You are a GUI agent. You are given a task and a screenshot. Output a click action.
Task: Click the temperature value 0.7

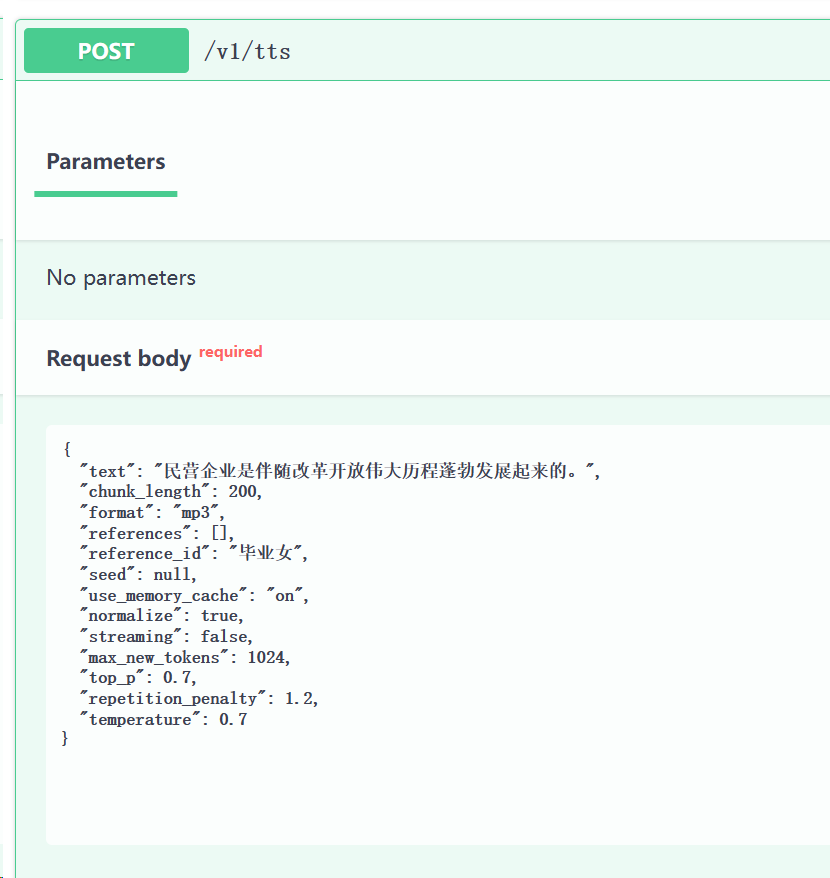point(233,720)
